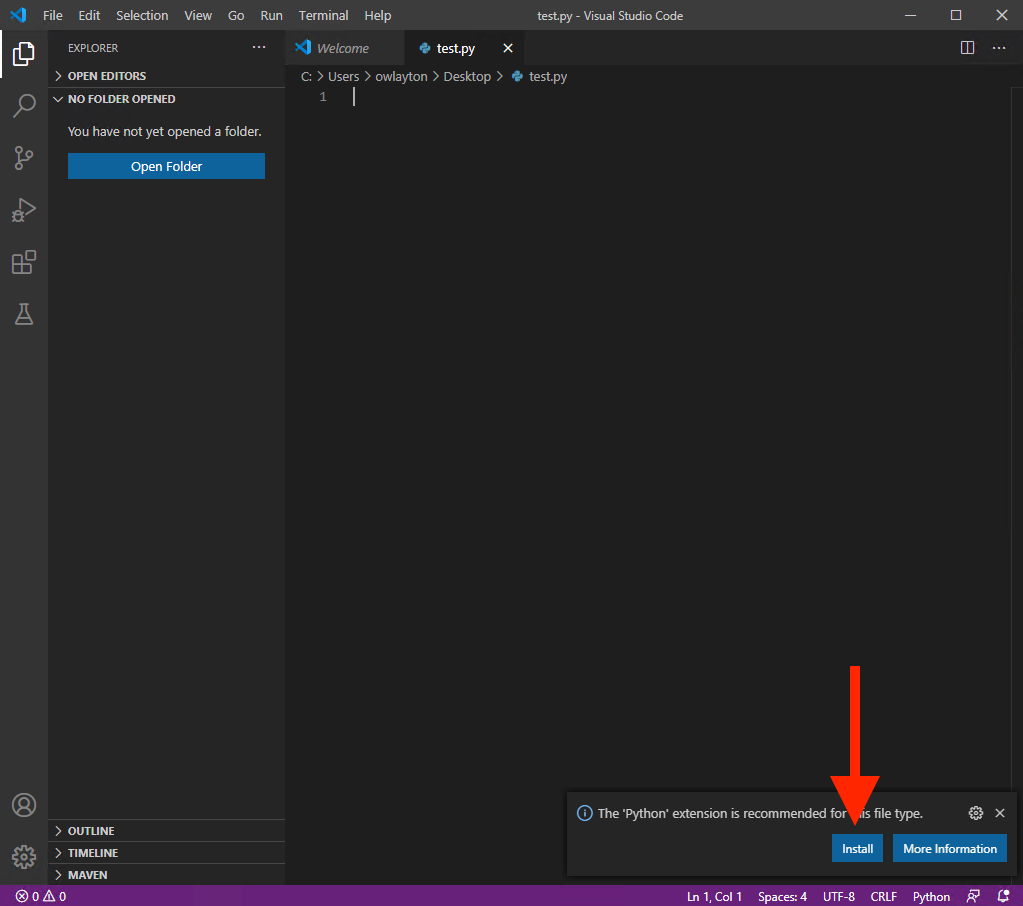
Task: Open the Extensions view icon
Action: click(x=23, y=262)
